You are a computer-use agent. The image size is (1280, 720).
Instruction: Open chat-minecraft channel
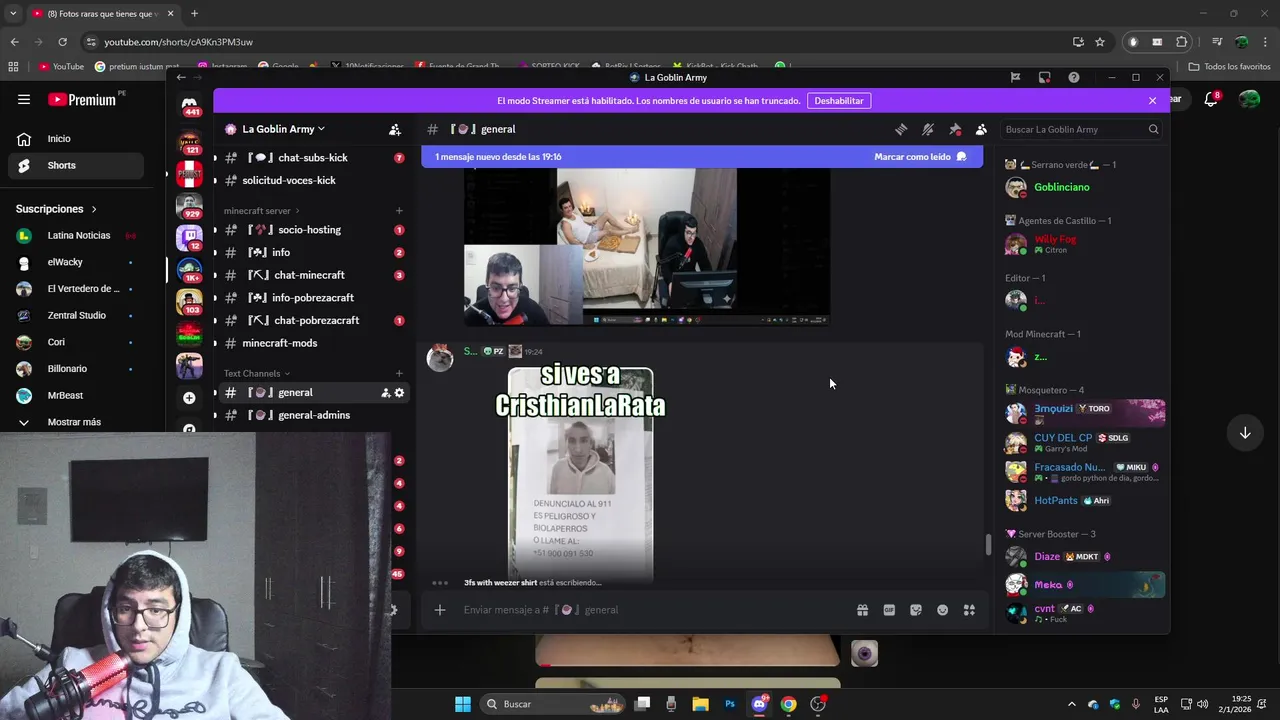coord(312,275)
